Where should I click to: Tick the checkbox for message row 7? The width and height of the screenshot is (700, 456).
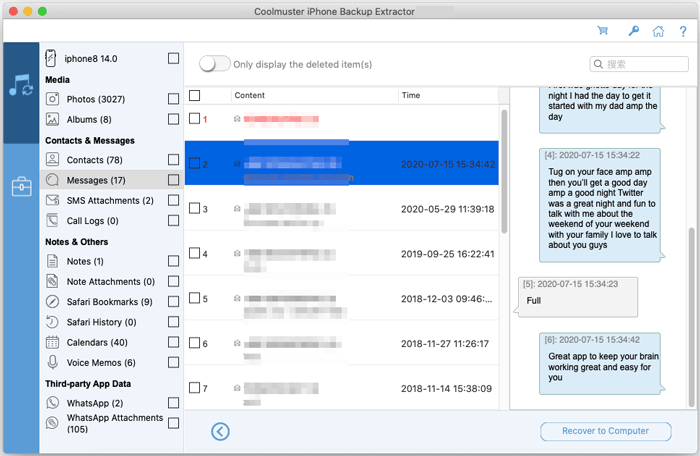[194, 388]
